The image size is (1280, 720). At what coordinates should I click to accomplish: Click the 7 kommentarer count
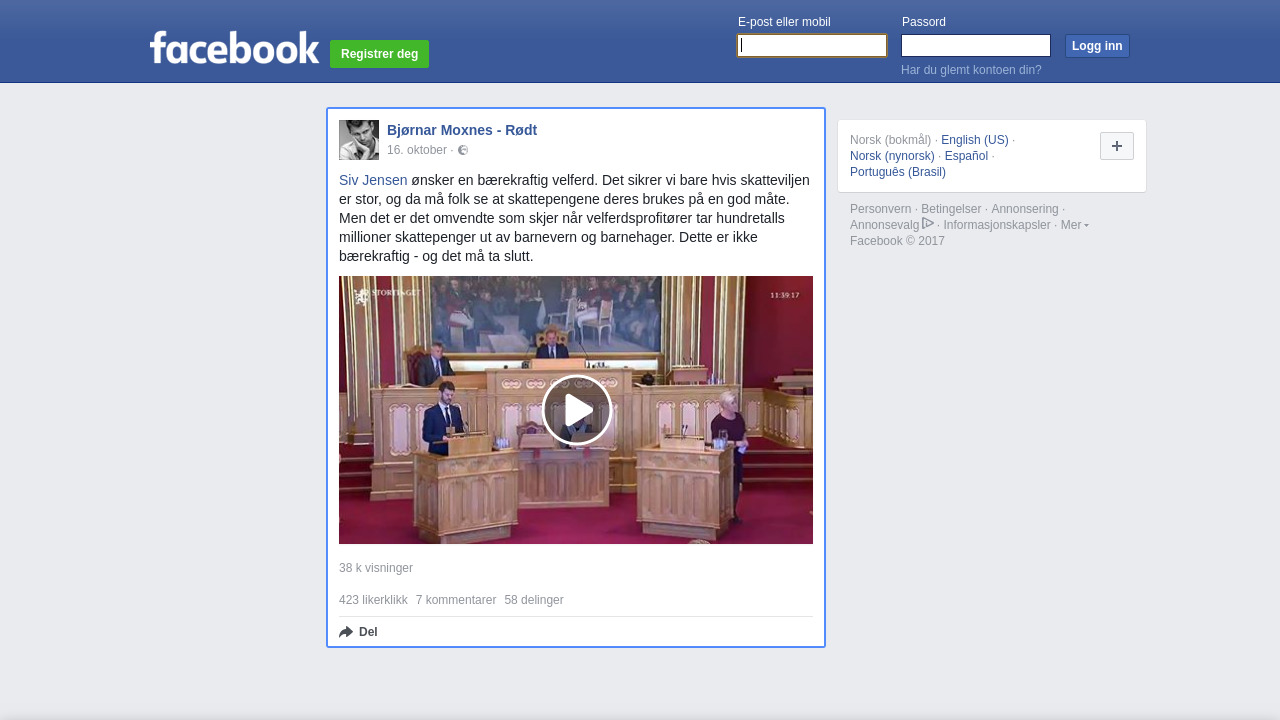point(456,600)
